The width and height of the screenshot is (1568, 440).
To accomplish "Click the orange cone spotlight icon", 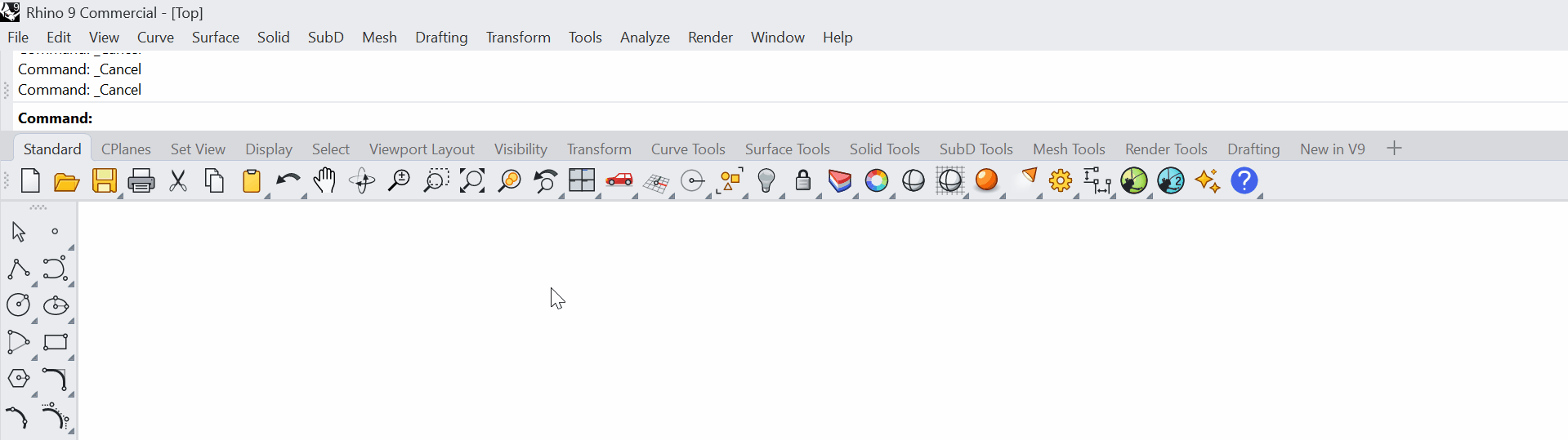I will point(1028,178).
